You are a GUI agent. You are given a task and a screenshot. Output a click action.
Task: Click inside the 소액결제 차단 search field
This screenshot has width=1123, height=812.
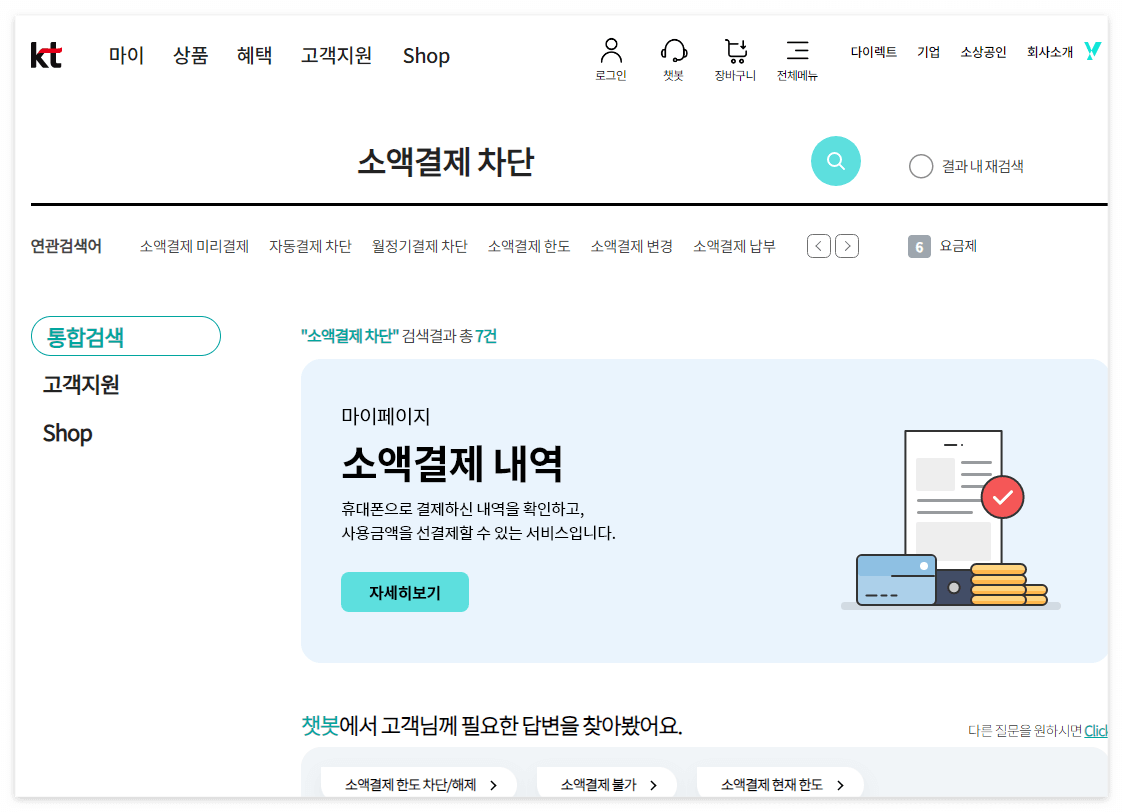pos(446,161)
